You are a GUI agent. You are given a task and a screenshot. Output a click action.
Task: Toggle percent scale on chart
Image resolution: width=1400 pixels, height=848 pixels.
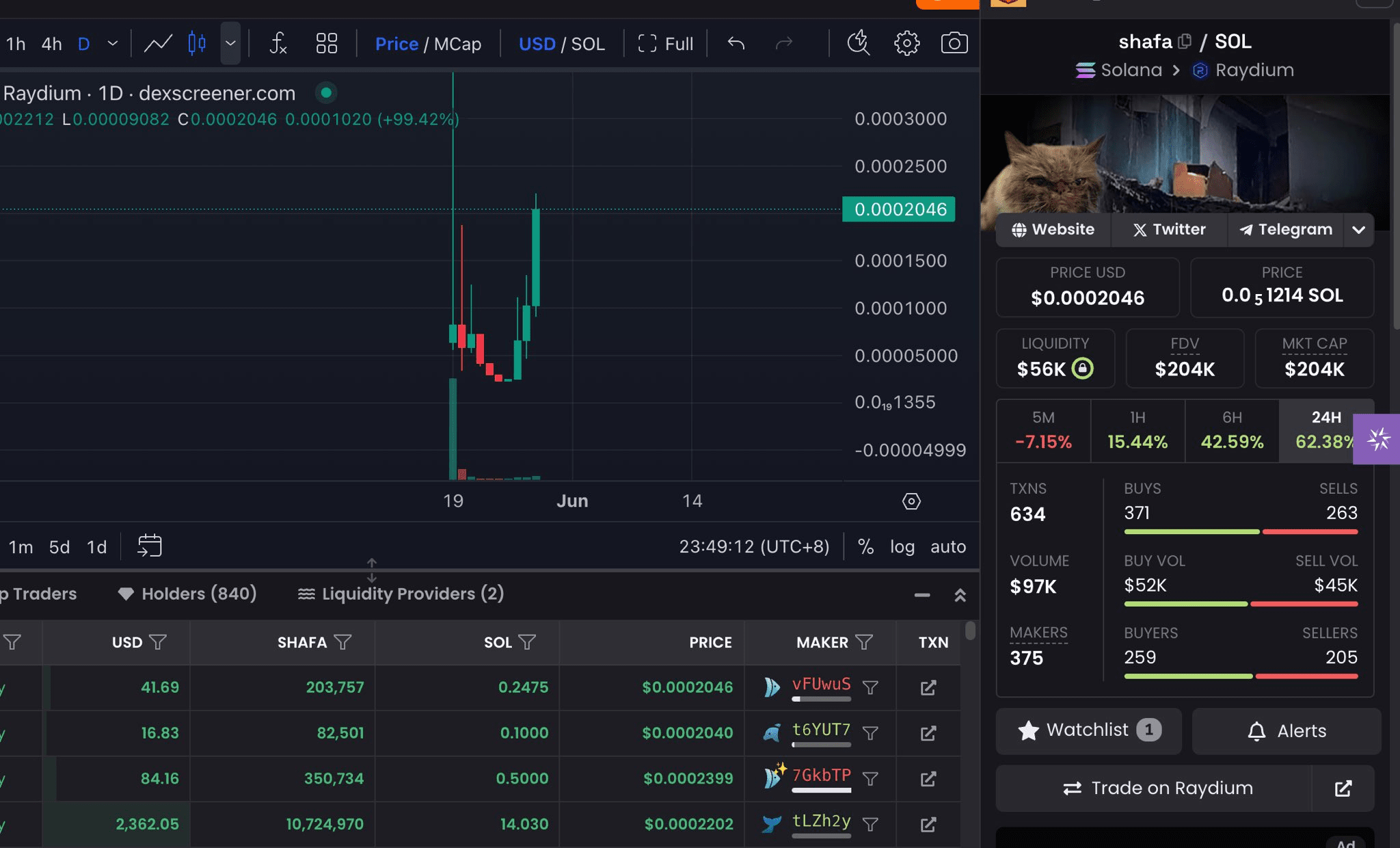pos(865,546)
